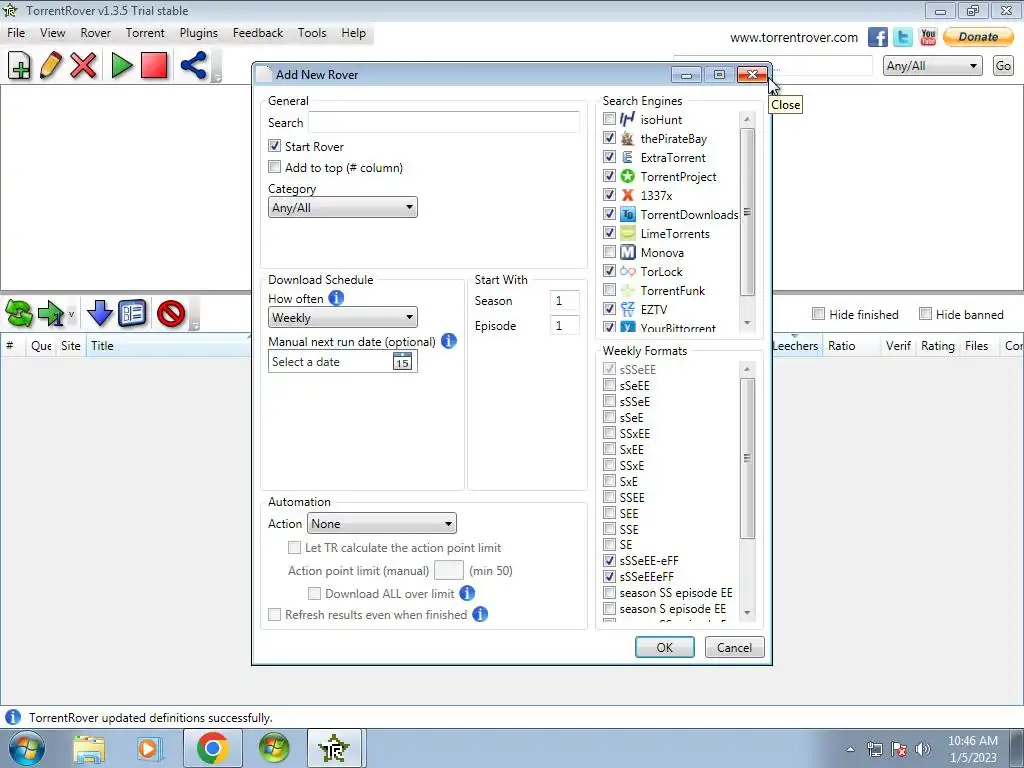Open the YouTube icon link
1024x768 pixels.
point(928,37)
